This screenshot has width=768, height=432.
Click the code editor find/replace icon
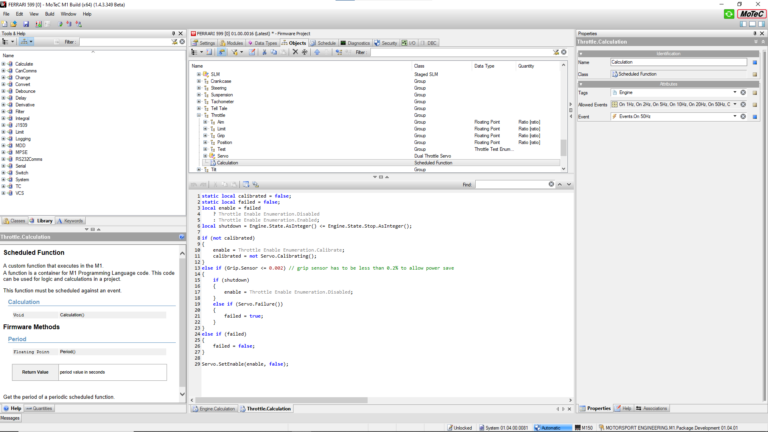click(x=255, y=184)
